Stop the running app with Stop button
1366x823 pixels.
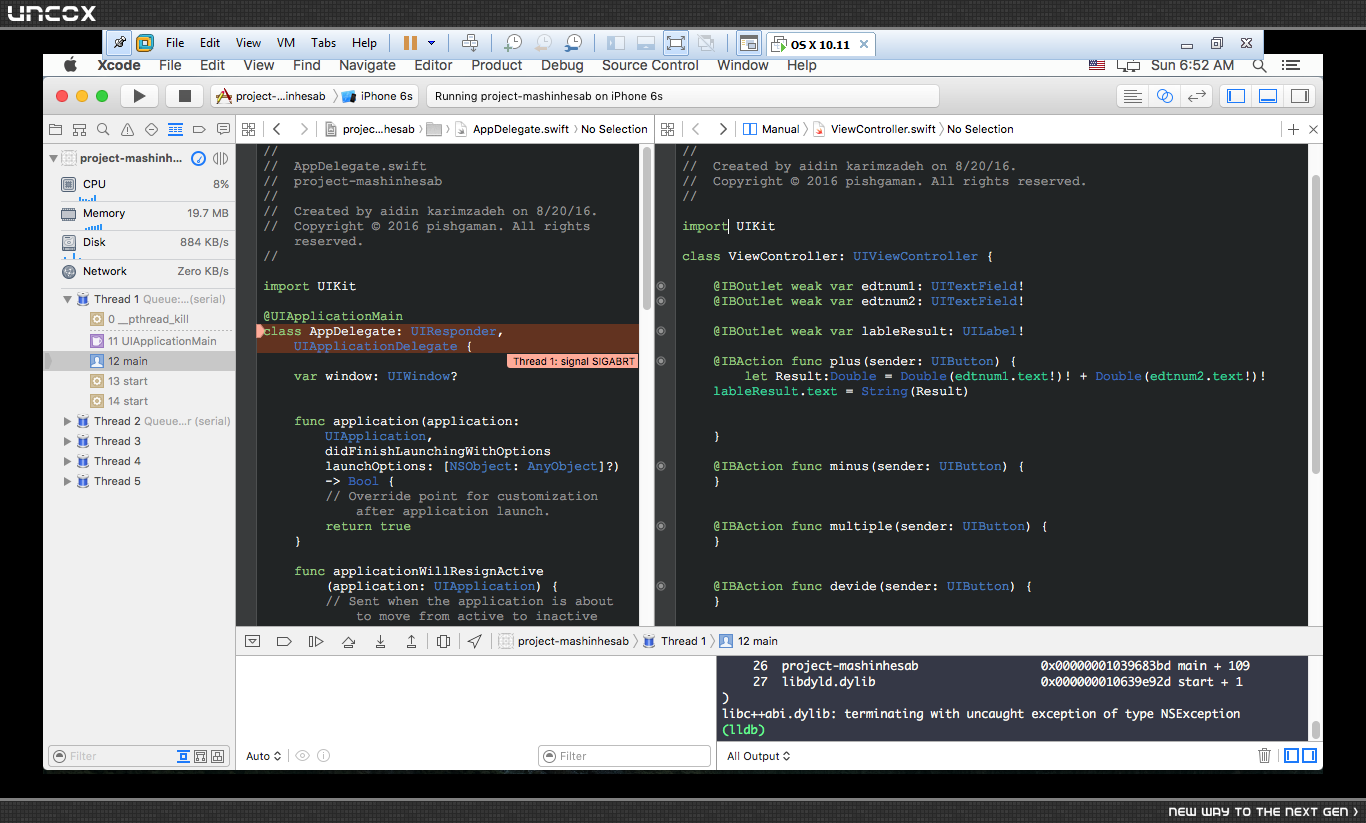pos(184,96)
